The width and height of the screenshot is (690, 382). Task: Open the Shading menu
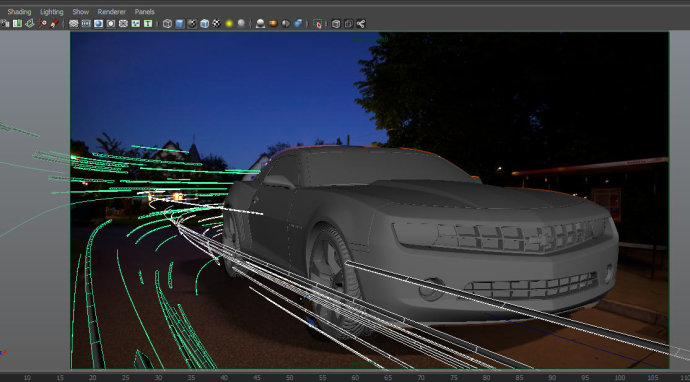coord(19,12)
